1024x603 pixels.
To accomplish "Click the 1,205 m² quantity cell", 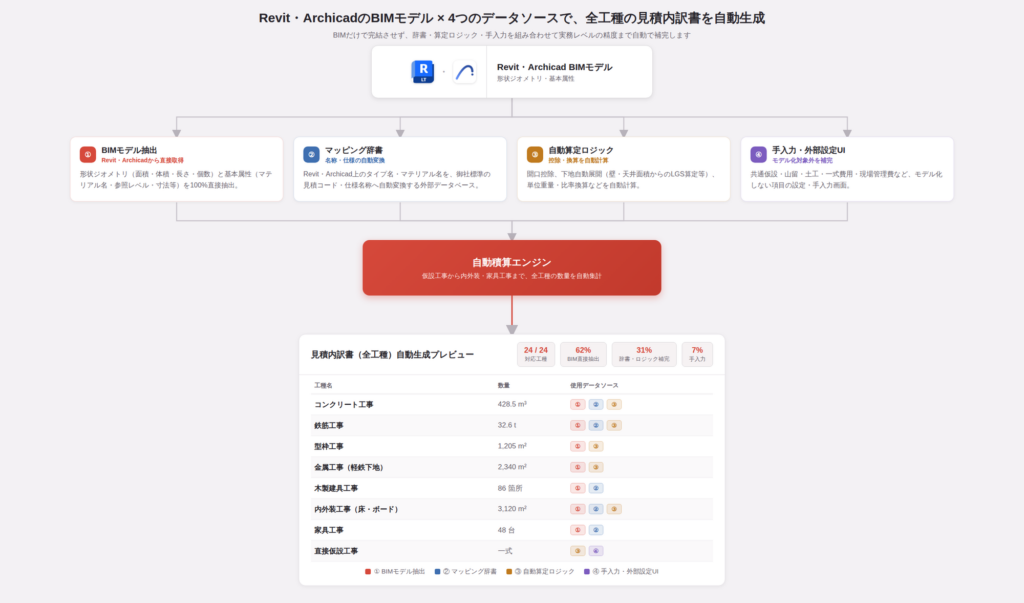I will [x=512, y=446].
